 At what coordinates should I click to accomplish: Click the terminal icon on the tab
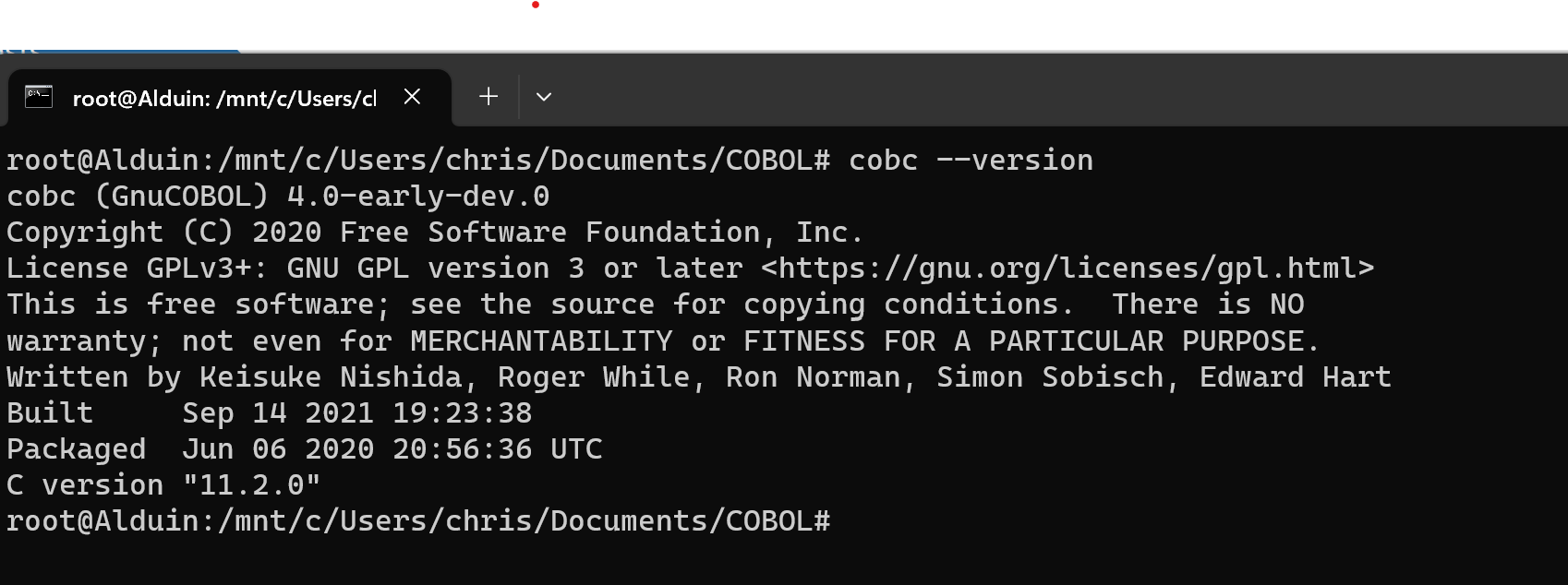click(x=39, y=97)
